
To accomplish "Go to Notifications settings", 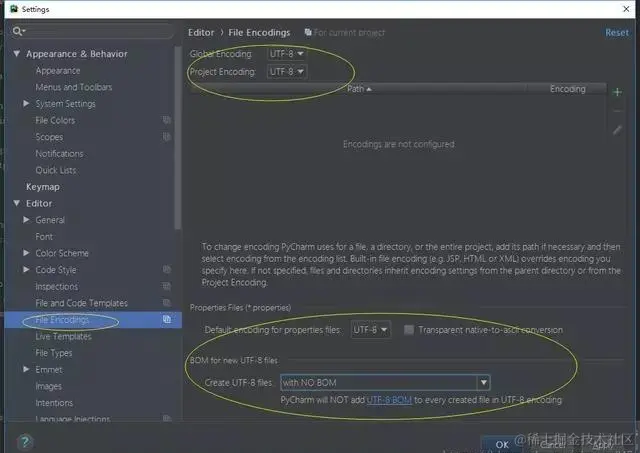I will tap(60, 153).
